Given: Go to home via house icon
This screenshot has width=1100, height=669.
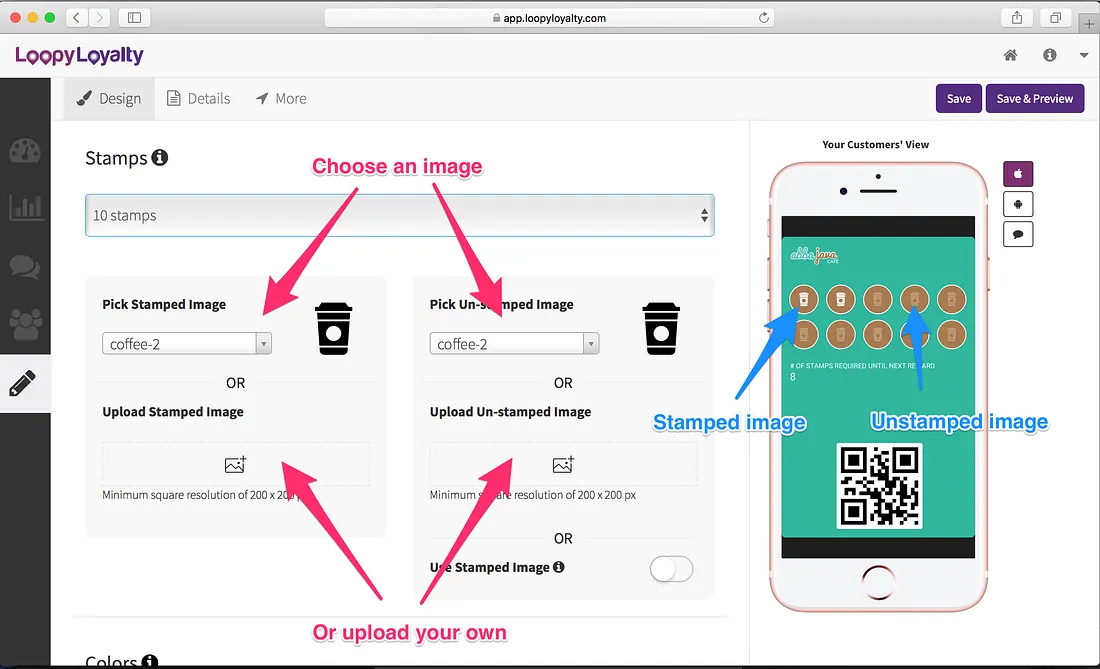Looking at the screenshot, I should (1010, 55).
